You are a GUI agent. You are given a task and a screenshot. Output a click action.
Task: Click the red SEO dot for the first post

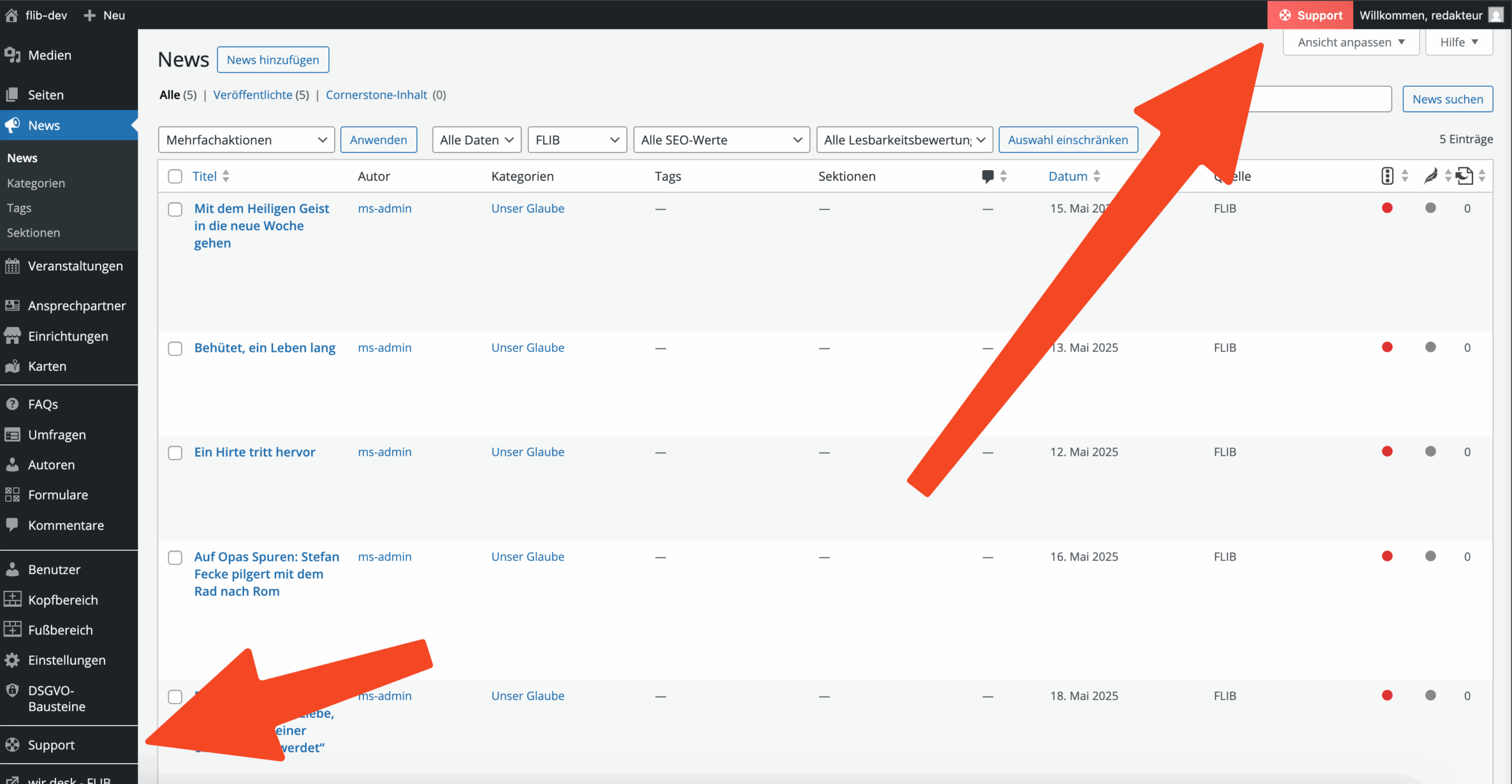pos(1387,208)
